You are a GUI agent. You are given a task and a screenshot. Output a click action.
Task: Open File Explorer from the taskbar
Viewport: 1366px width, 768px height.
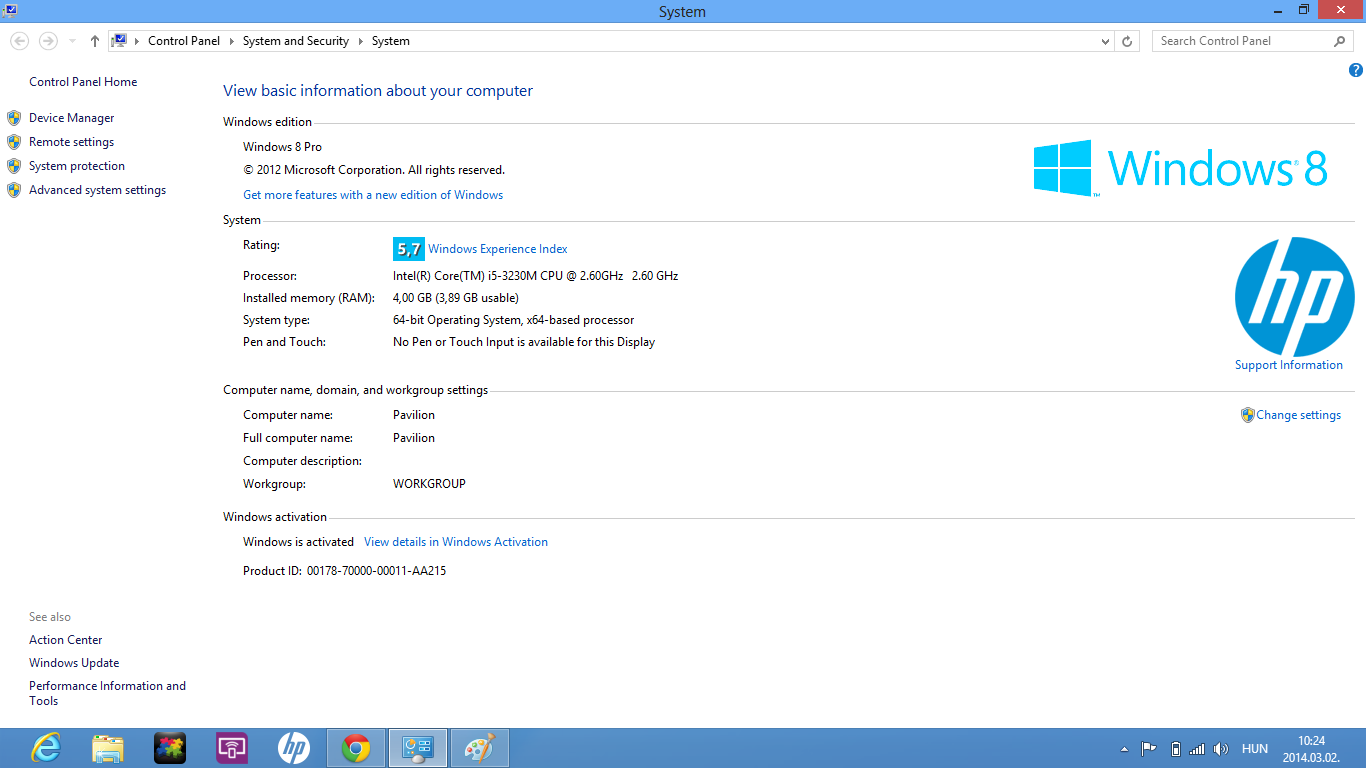108,748
